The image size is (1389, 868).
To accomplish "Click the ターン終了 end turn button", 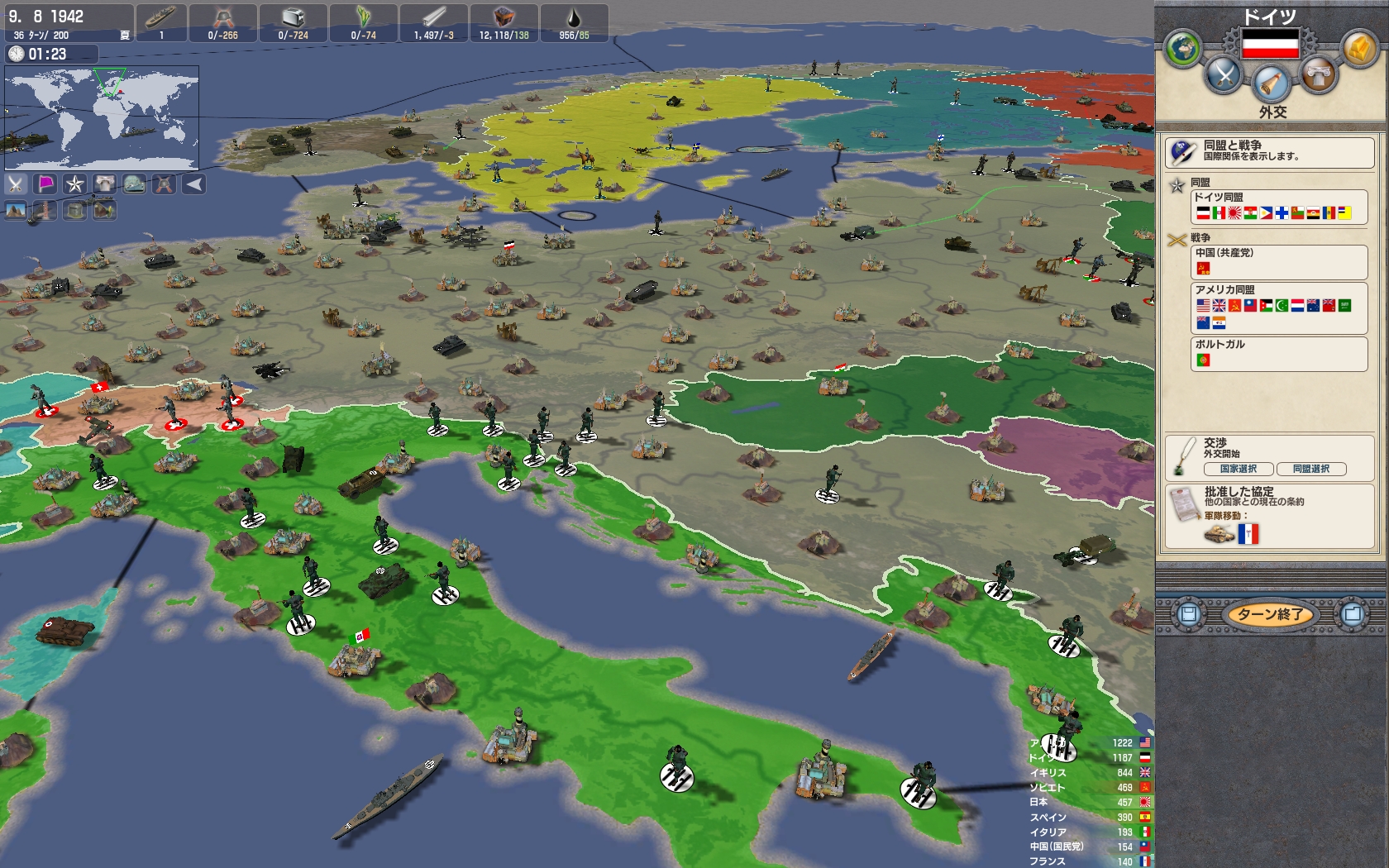I will tap(1270, 614).
